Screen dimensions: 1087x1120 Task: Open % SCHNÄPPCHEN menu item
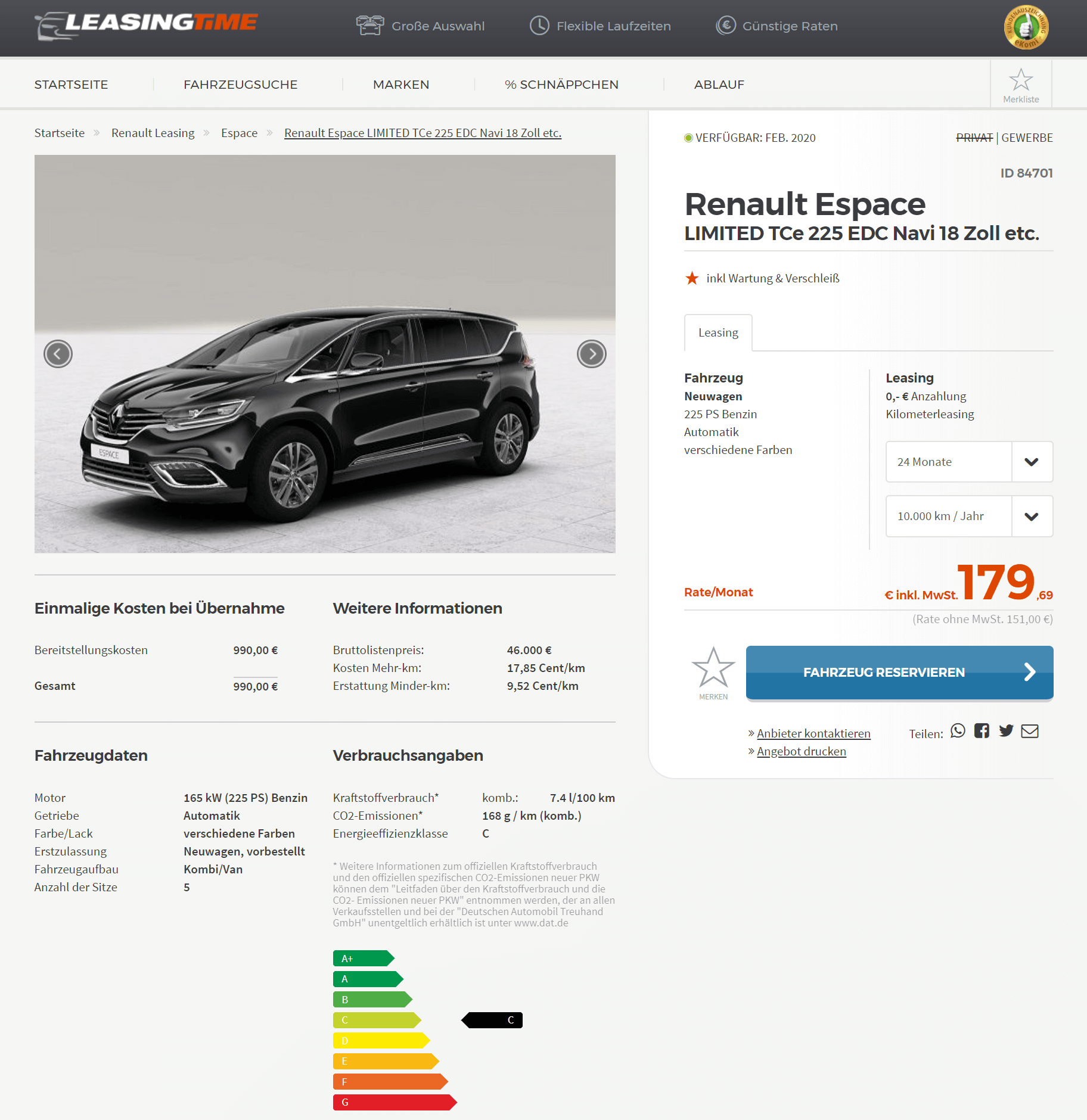[x=561, y=85]
